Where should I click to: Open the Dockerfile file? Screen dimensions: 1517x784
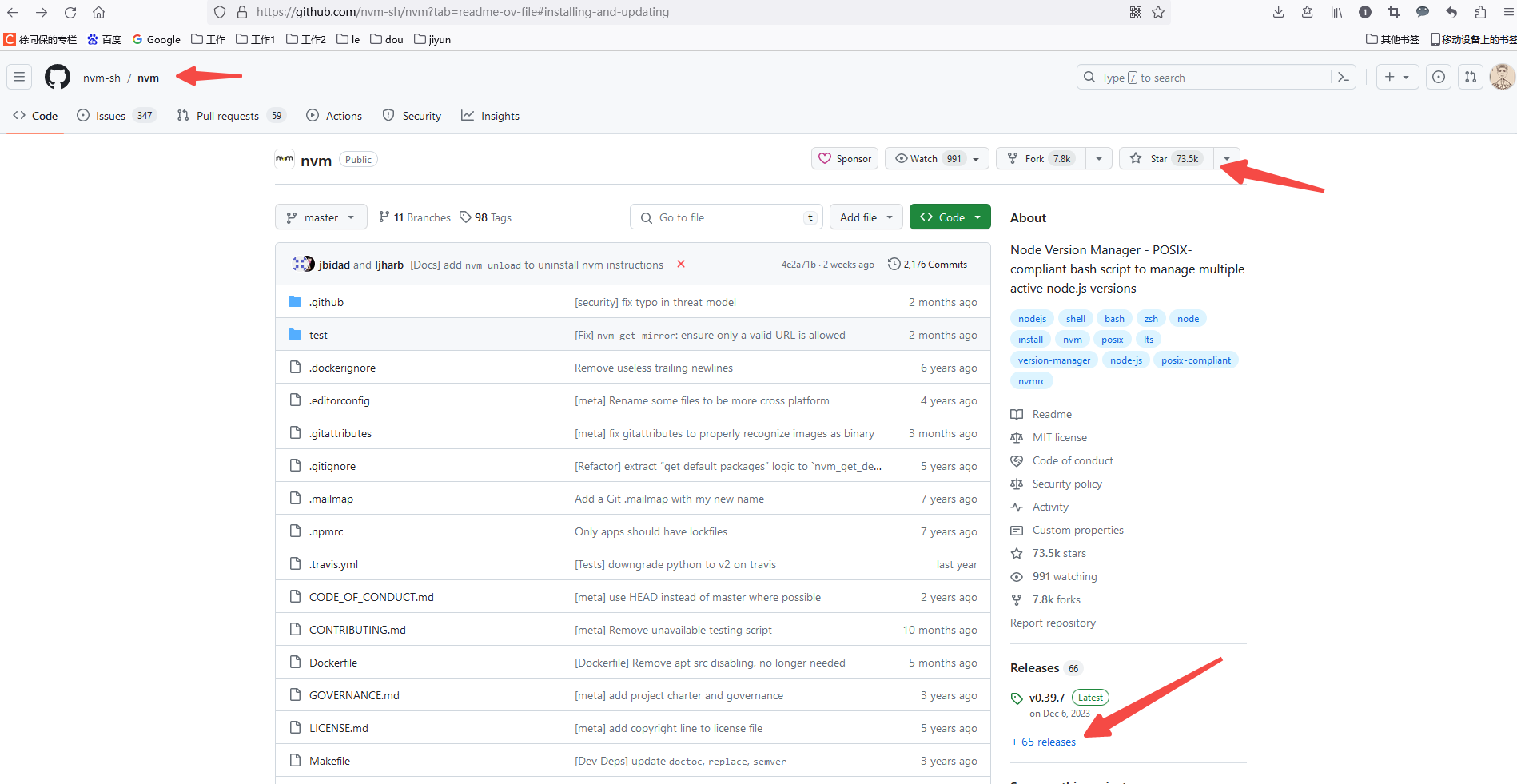click(x=333, y=663)
